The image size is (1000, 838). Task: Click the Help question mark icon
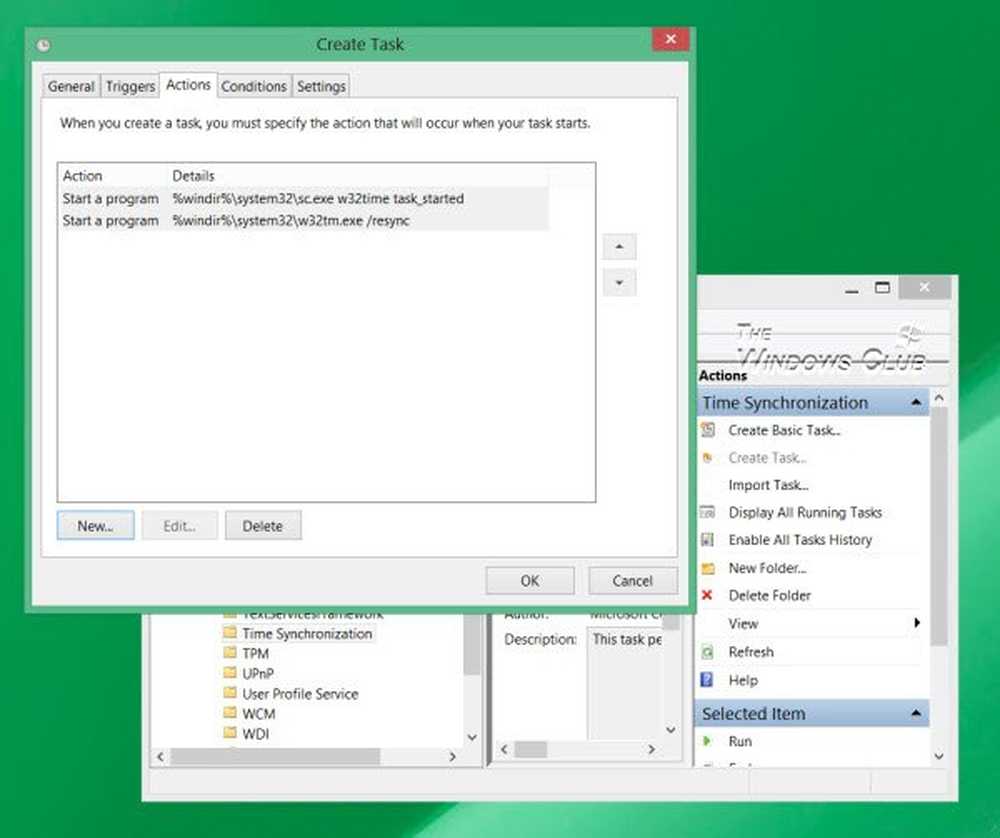click(x=707, y=680)
